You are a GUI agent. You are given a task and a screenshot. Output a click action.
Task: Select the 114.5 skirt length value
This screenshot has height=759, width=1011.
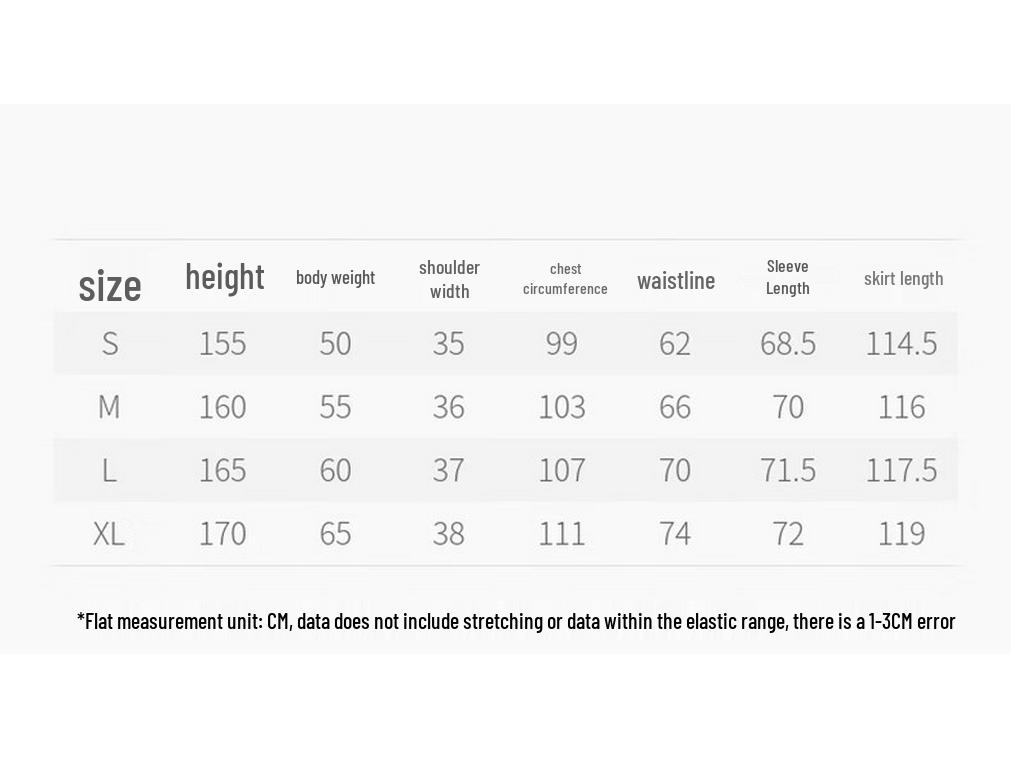pos(901,344)
